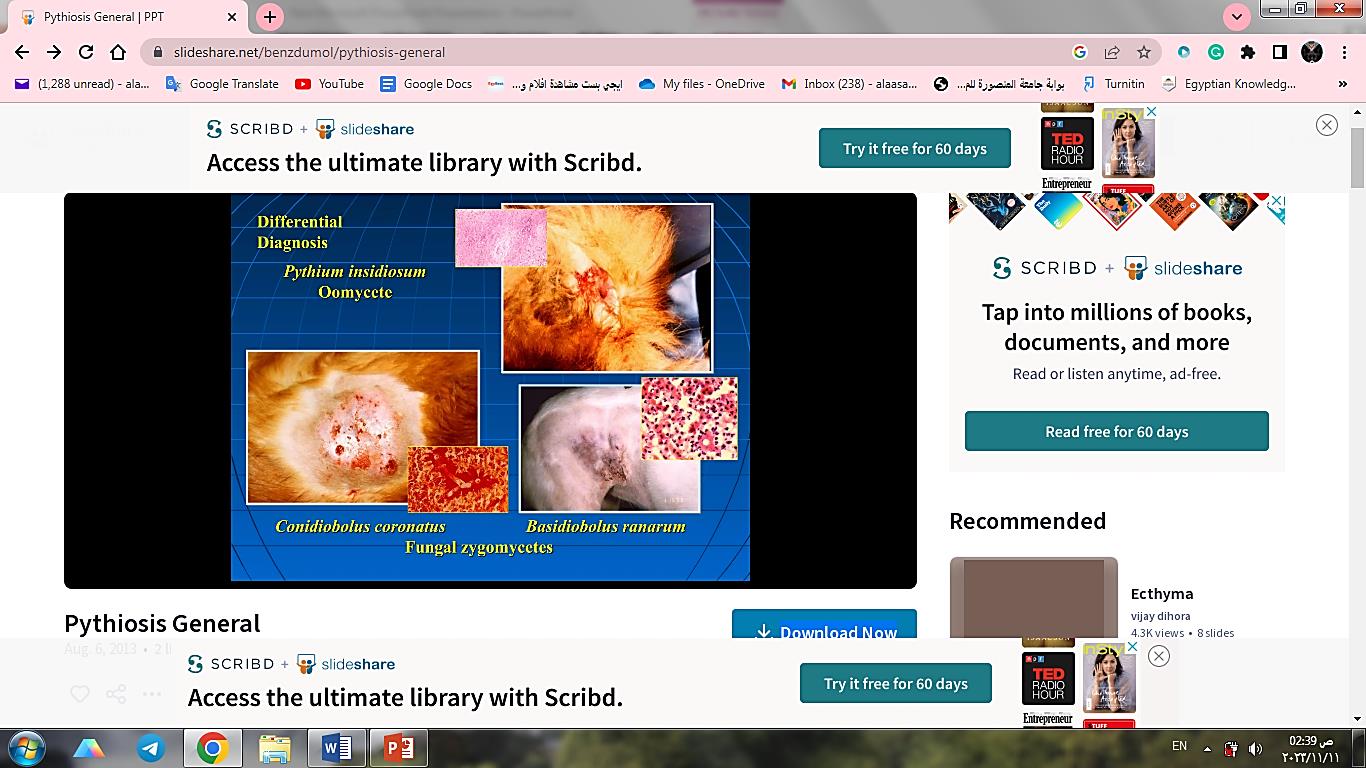Click Try it free for 60 days at top
The image size is (1366, 768).
(914, 148)
